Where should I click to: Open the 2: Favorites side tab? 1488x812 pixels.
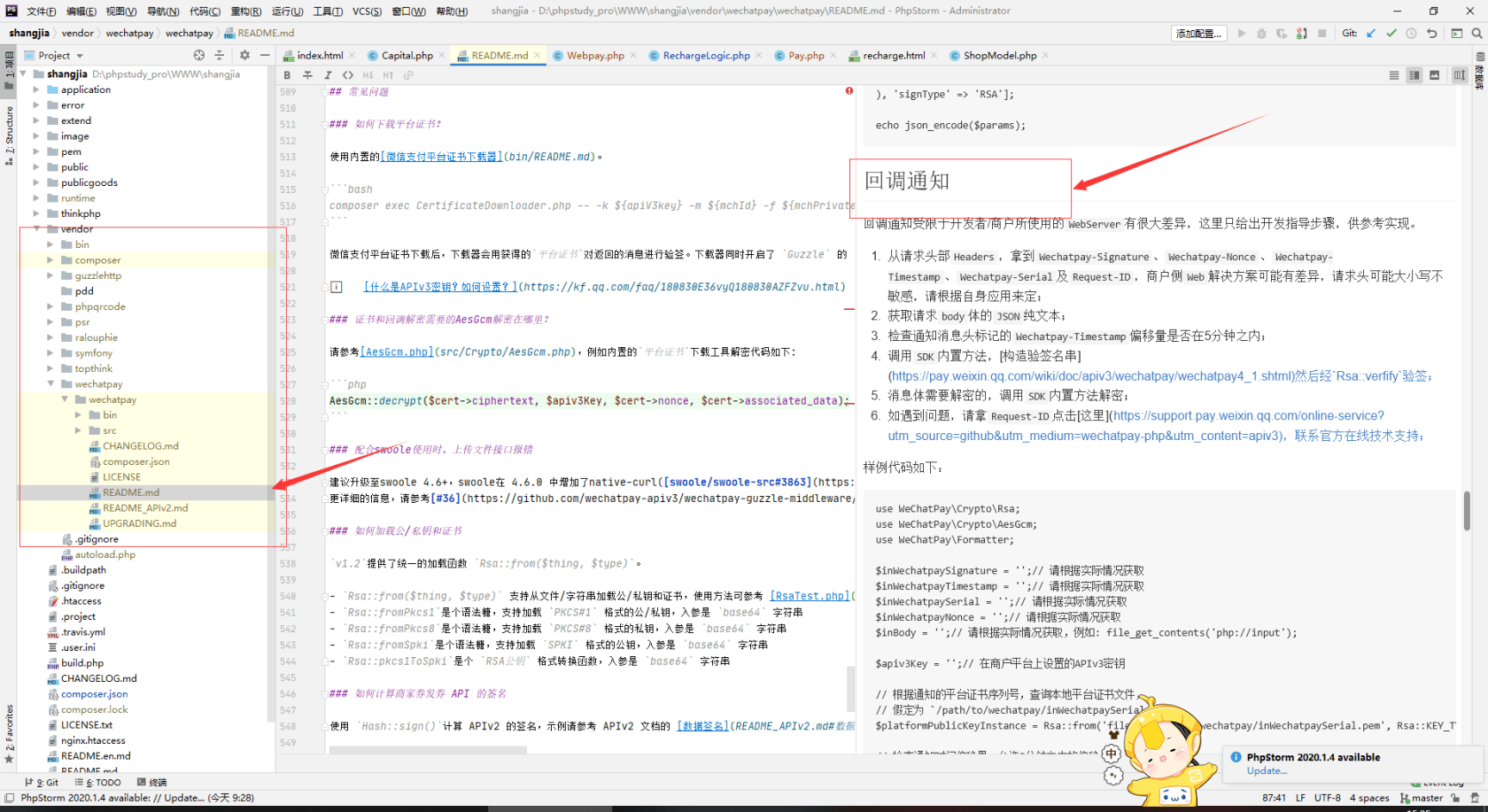(9, 733)
